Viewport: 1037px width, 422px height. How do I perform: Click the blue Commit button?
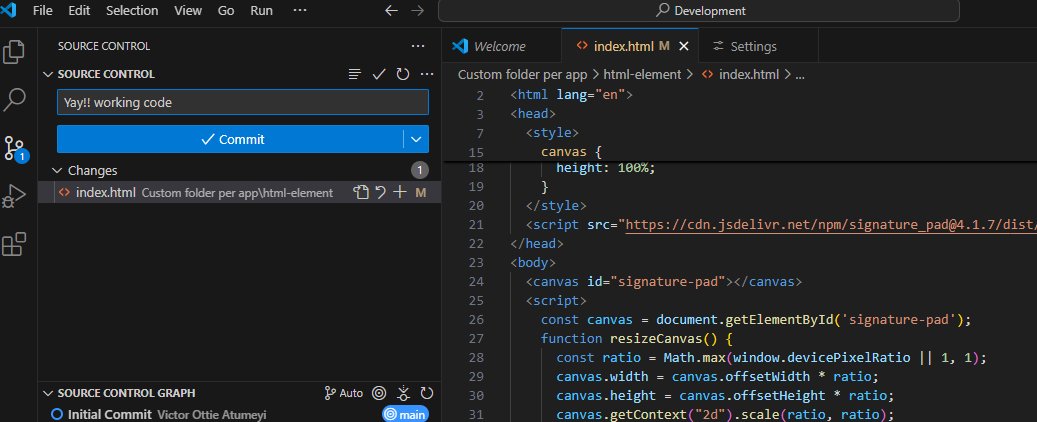click(x=231, y=139)
